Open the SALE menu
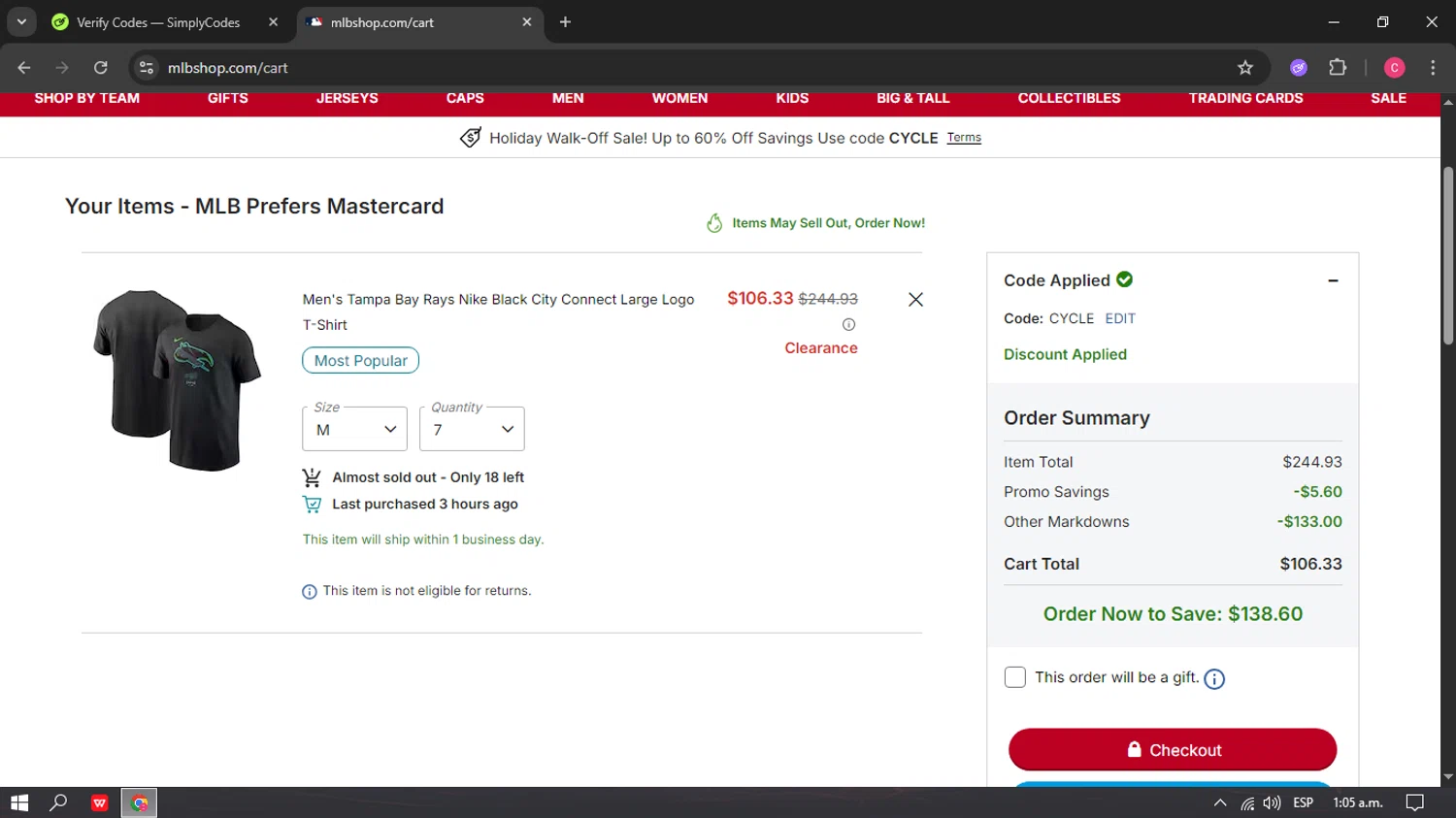 click(x=1389, y=98)
